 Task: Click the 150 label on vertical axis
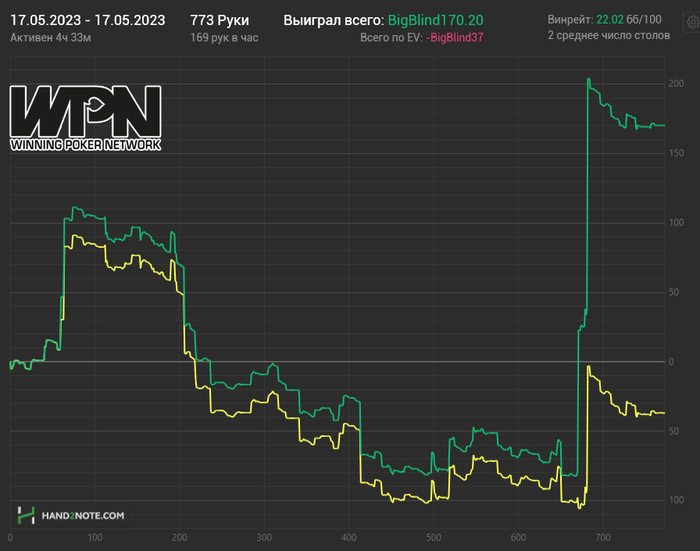[x=676, y=153]
